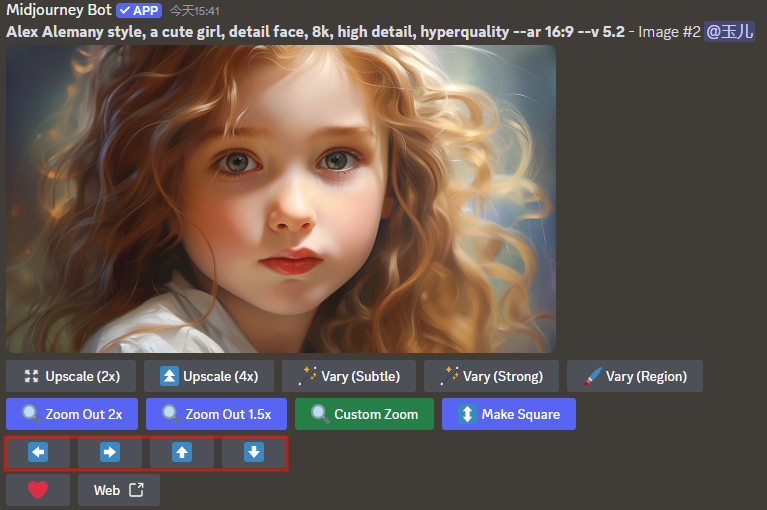Select Zoom Out 2x
767x510 pixels.
click(72, 414)
